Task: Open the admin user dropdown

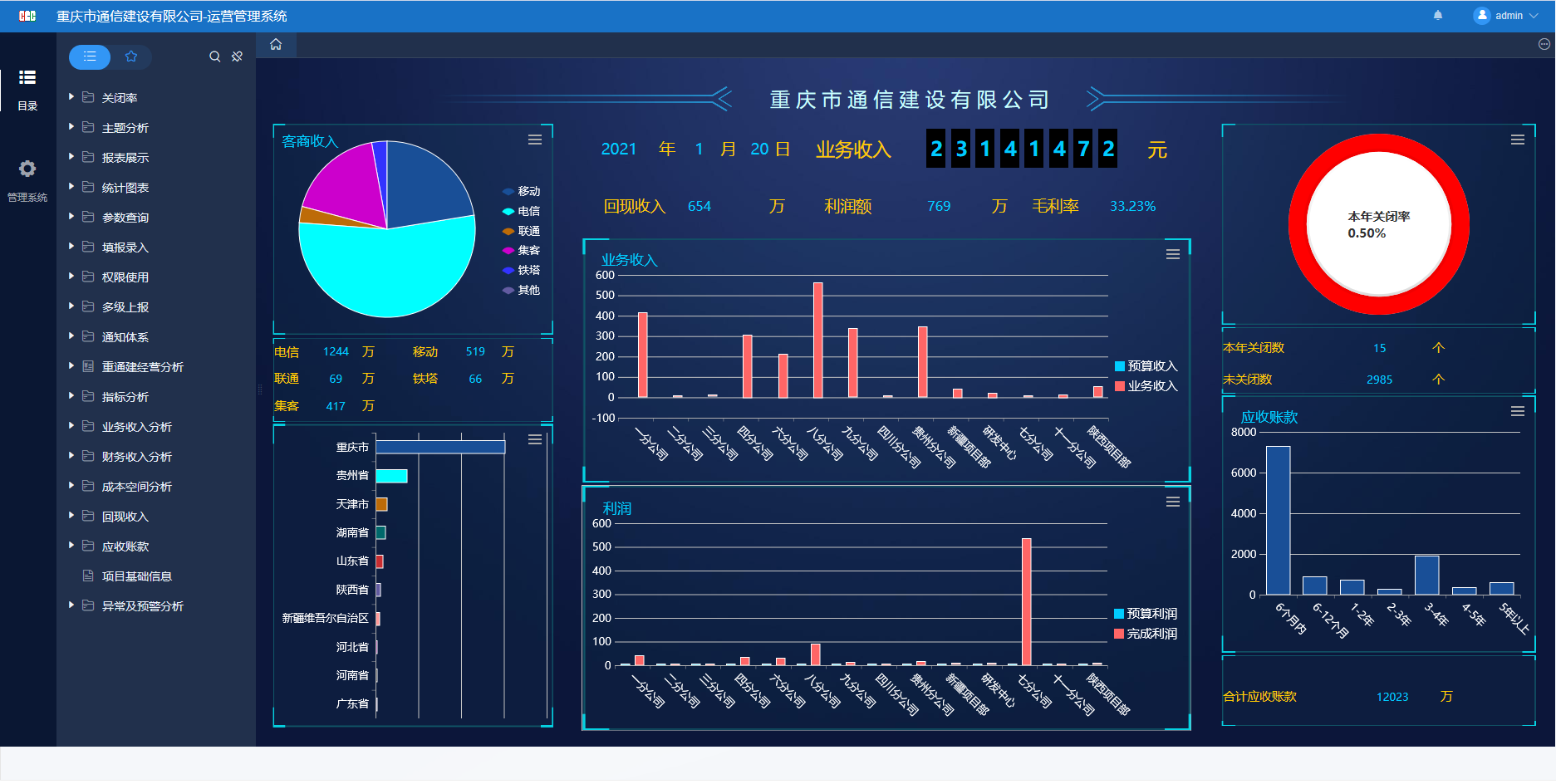Action: tap(1506, 16)
